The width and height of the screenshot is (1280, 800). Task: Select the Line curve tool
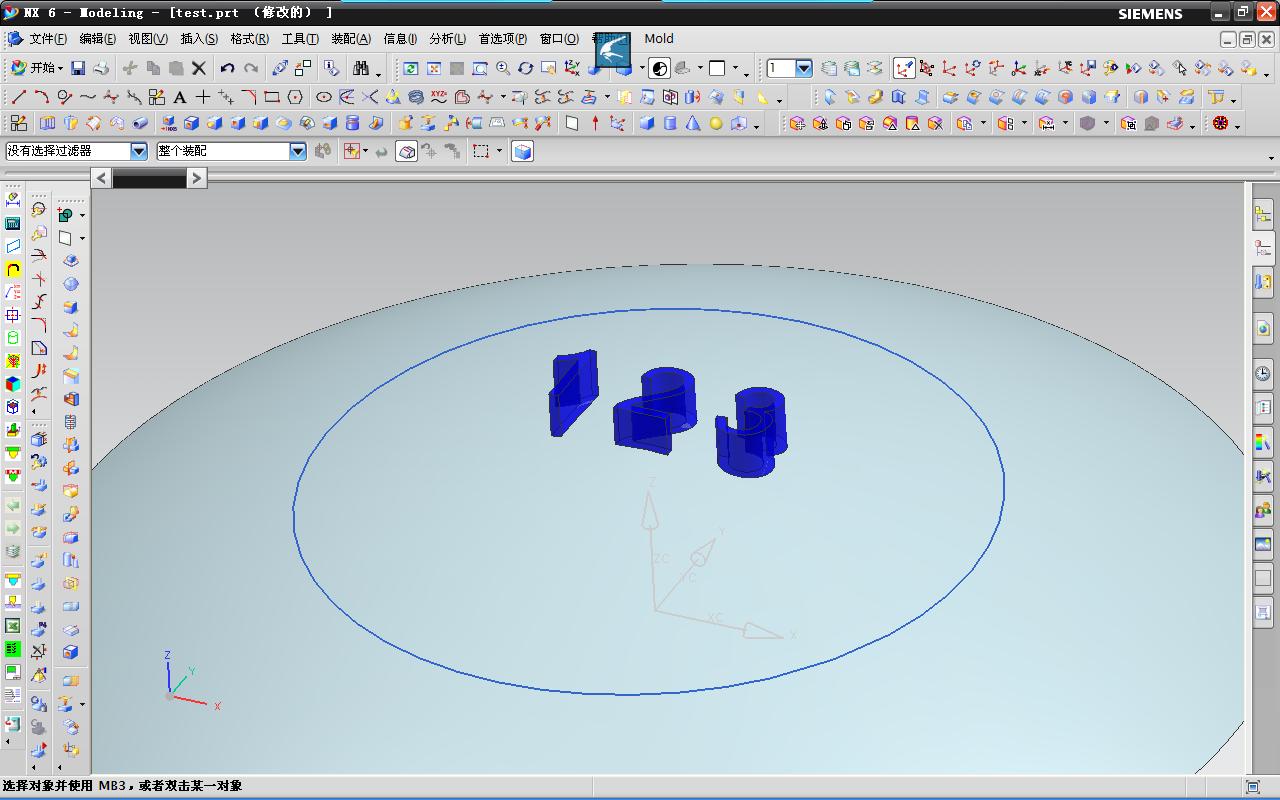tap(19, 97)
